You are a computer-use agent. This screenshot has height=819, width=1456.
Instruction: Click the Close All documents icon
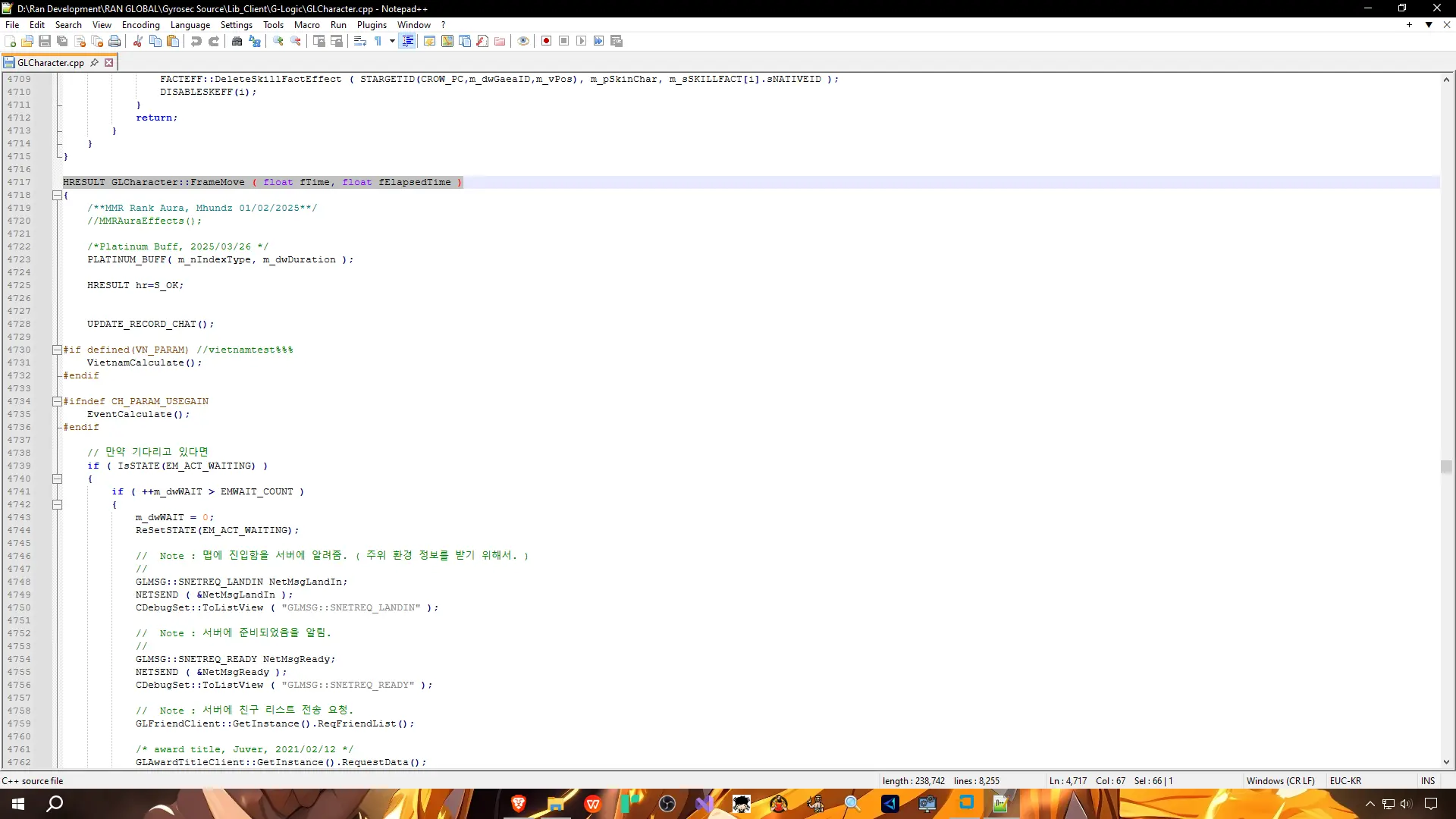click(97, 41)
